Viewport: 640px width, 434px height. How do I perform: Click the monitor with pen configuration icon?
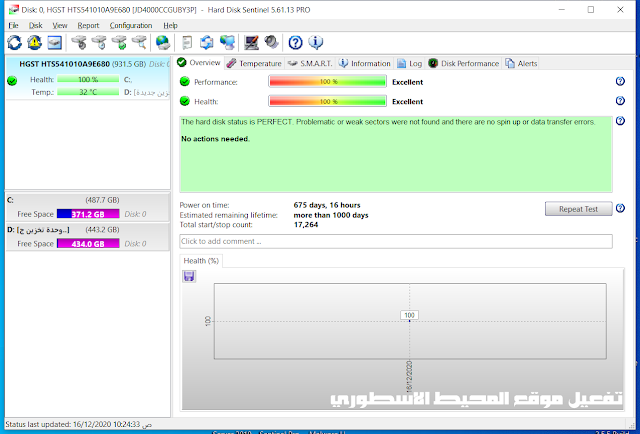(251, 42)
